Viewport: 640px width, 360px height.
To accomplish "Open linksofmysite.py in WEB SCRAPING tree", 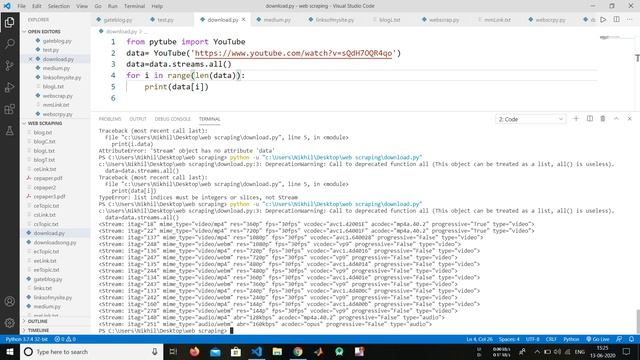I will (x=53, y=298).
